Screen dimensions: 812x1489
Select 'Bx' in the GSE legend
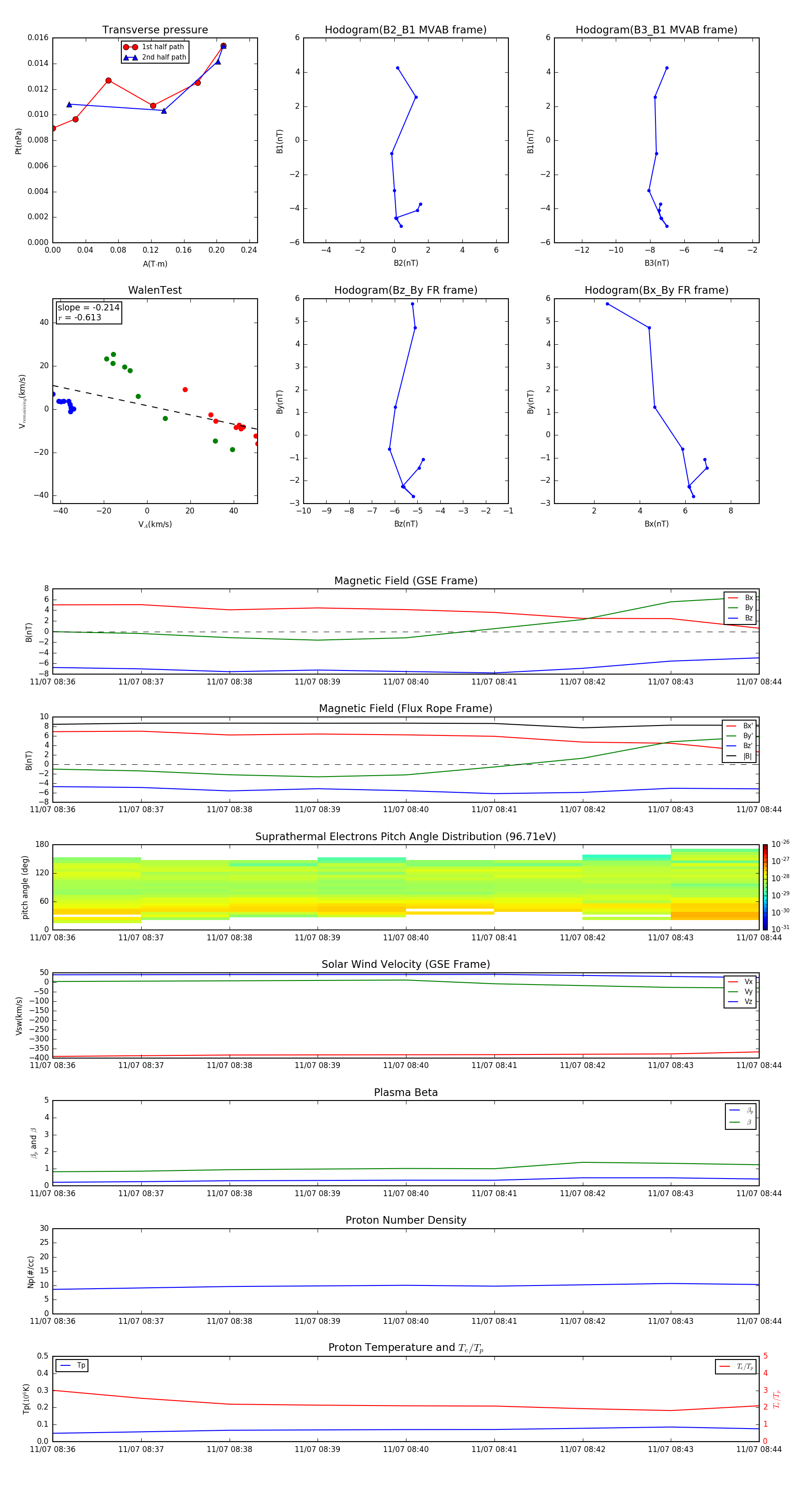click(x=740, y=598)
